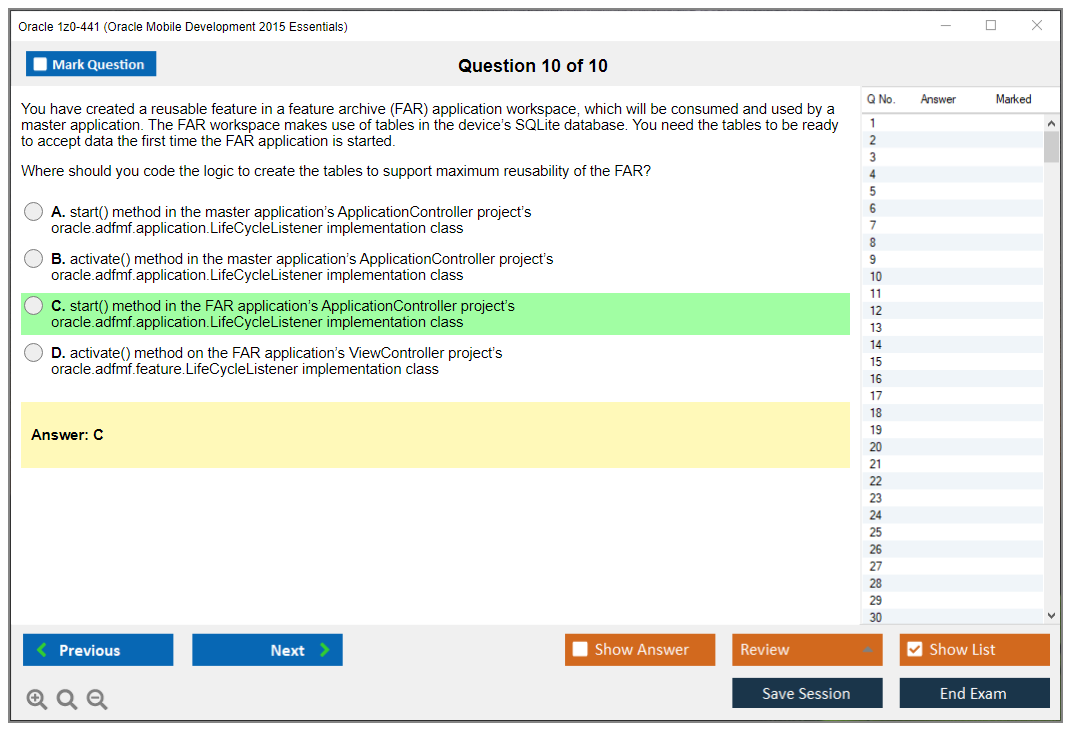Click the question list scroll down arrow
This screenshot has width=1075, height=735.
pyautogui.click(x=1051, y=616)
